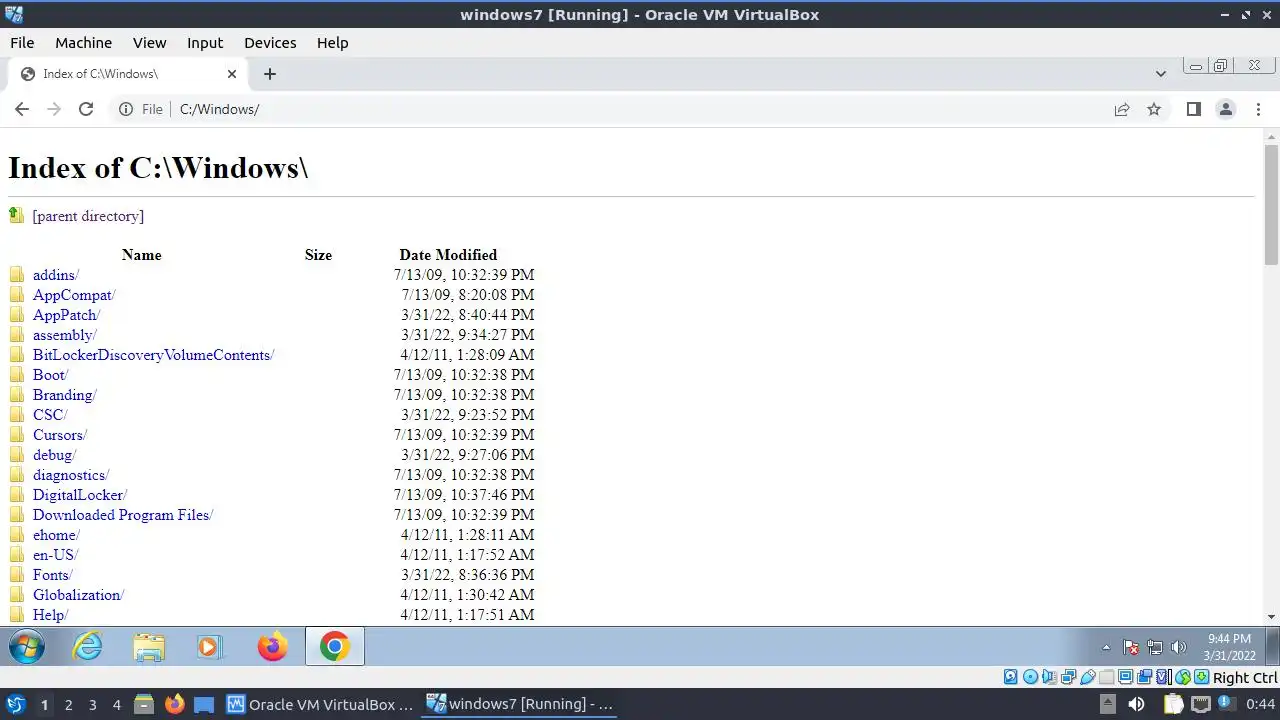Open the VirtualBox Machine menu

tap(83, 43)
